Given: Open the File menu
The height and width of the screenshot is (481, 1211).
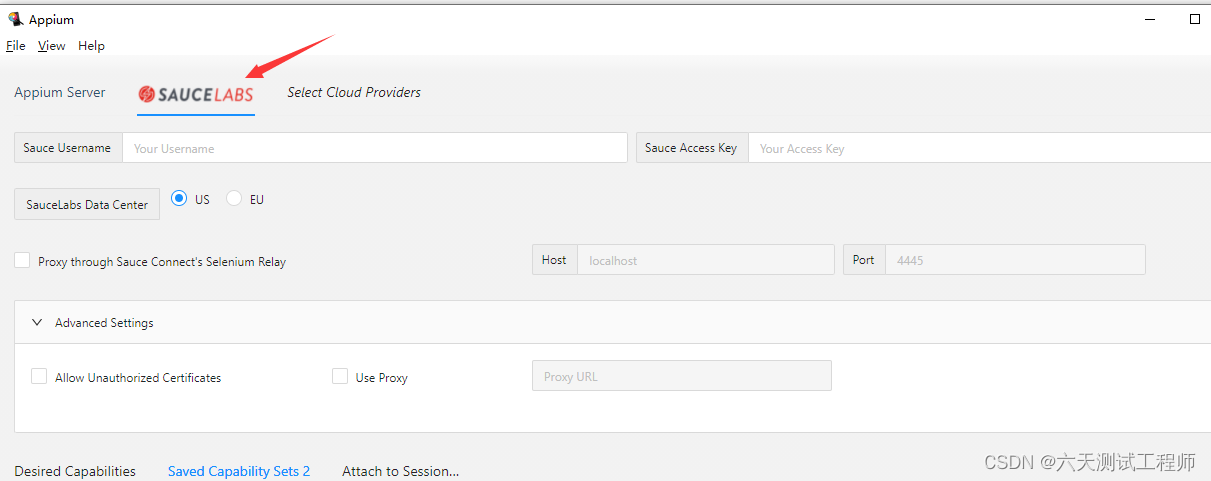Looking at the screenshot, I should point(15,46).
